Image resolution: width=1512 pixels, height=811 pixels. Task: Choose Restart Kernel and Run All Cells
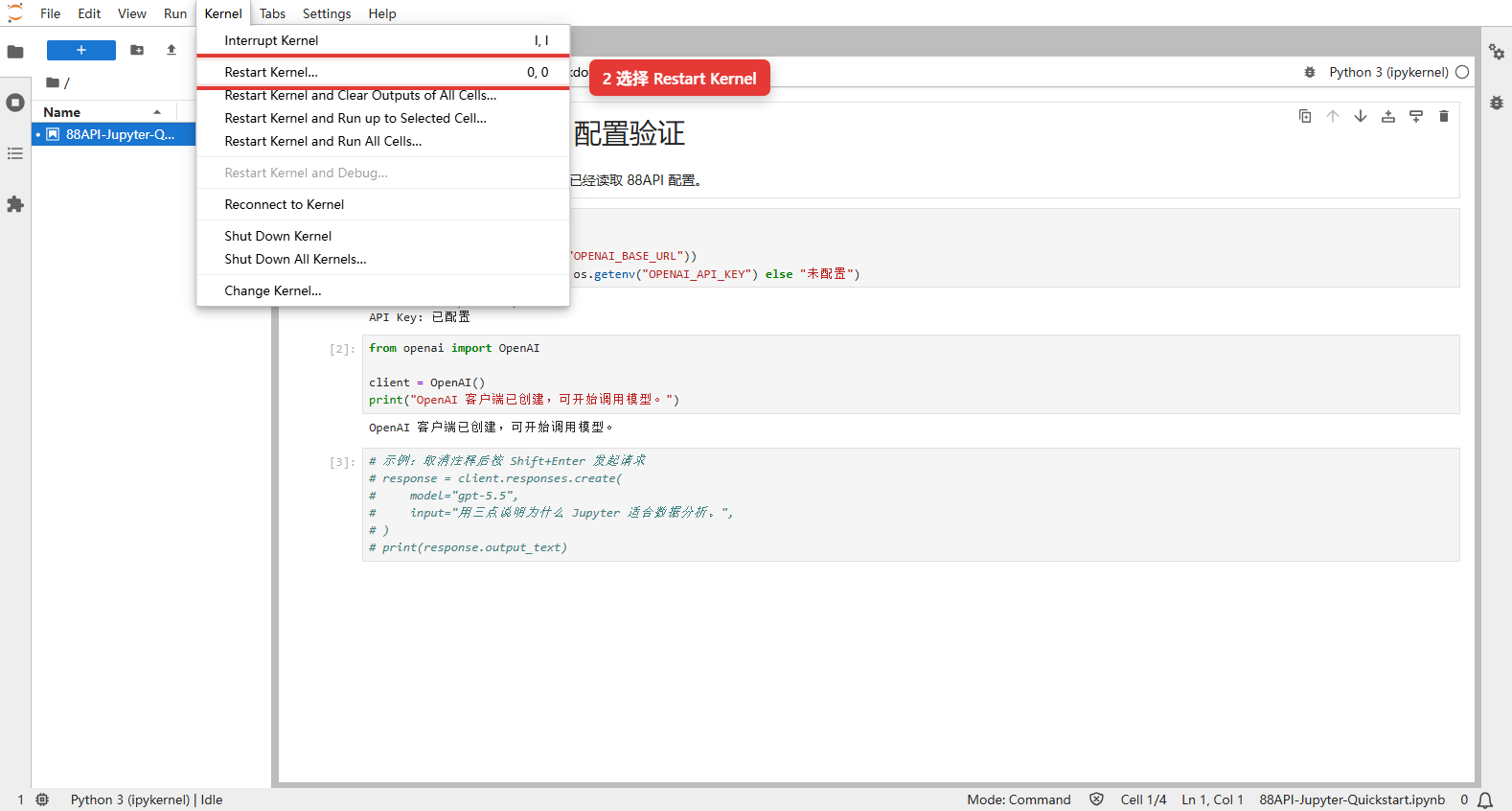383,141
